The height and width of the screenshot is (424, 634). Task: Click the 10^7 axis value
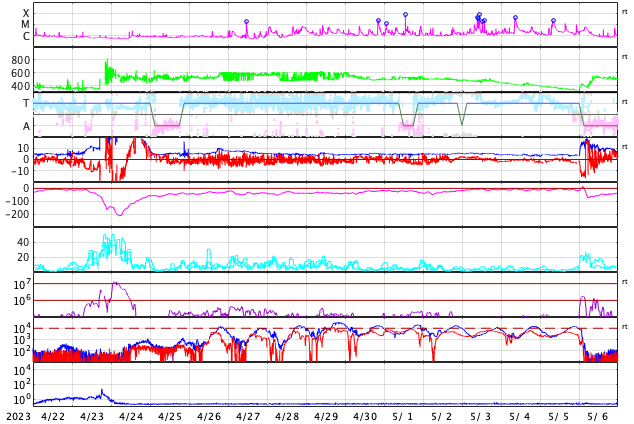[x=22, y=284]
